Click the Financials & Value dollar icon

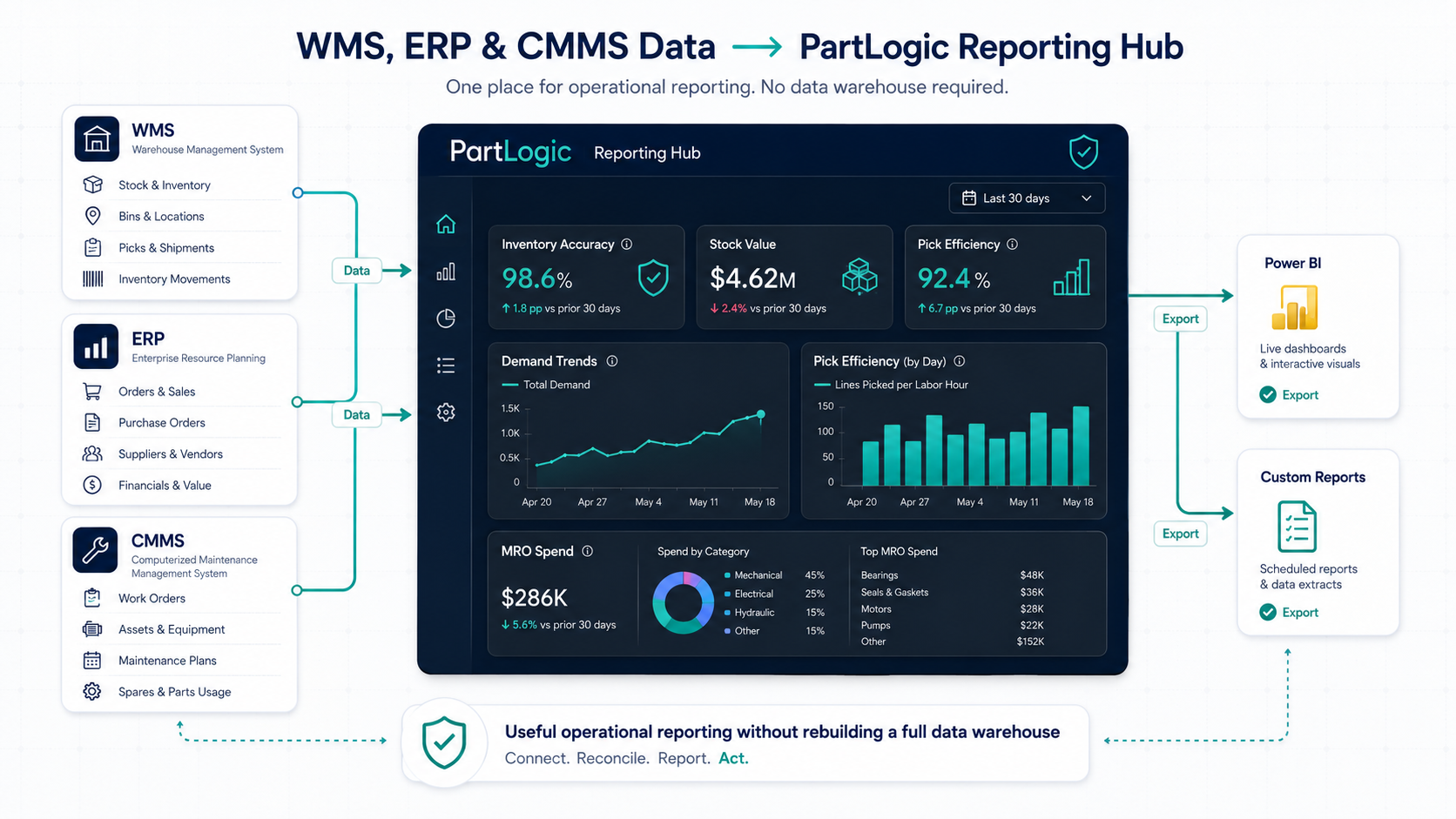coord(92,485)
